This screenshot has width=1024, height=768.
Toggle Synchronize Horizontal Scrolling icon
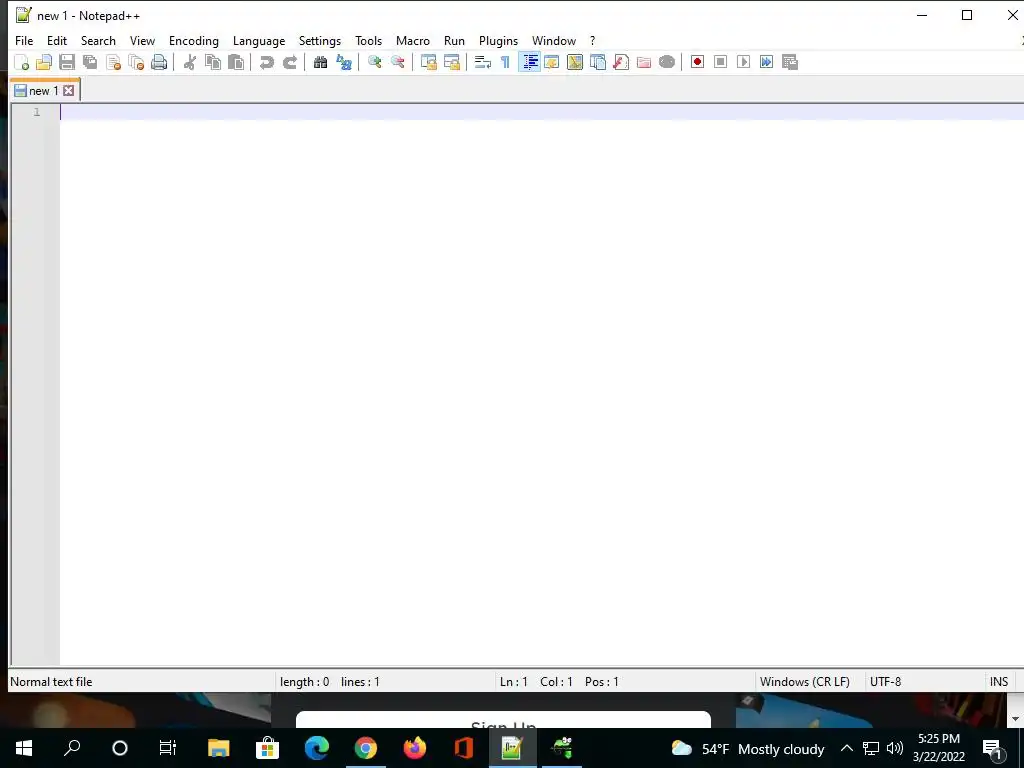(x=451, y=62)
